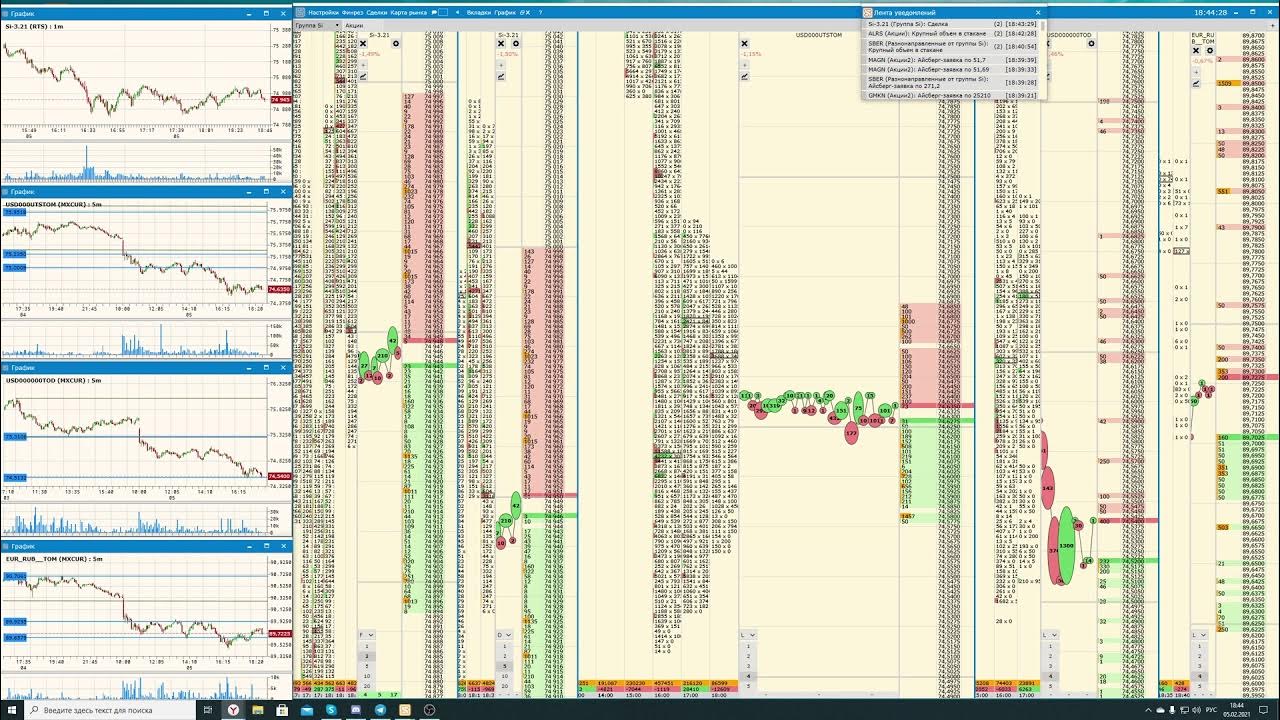Open chart icon in second Si-3.21 panel
The width and height of the screenshot is (1280, 720).
coord(501,76)
